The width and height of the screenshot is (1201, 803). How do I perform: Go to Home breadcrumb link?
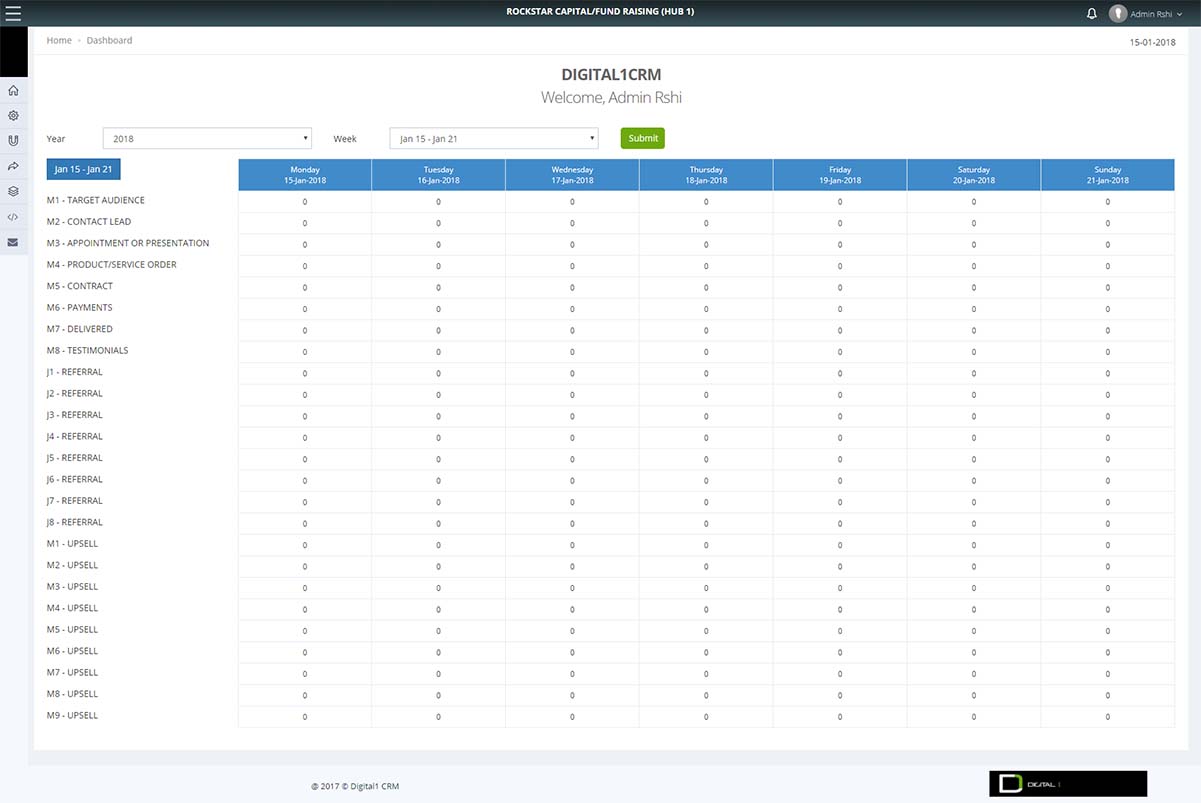(x=59, y=41)
